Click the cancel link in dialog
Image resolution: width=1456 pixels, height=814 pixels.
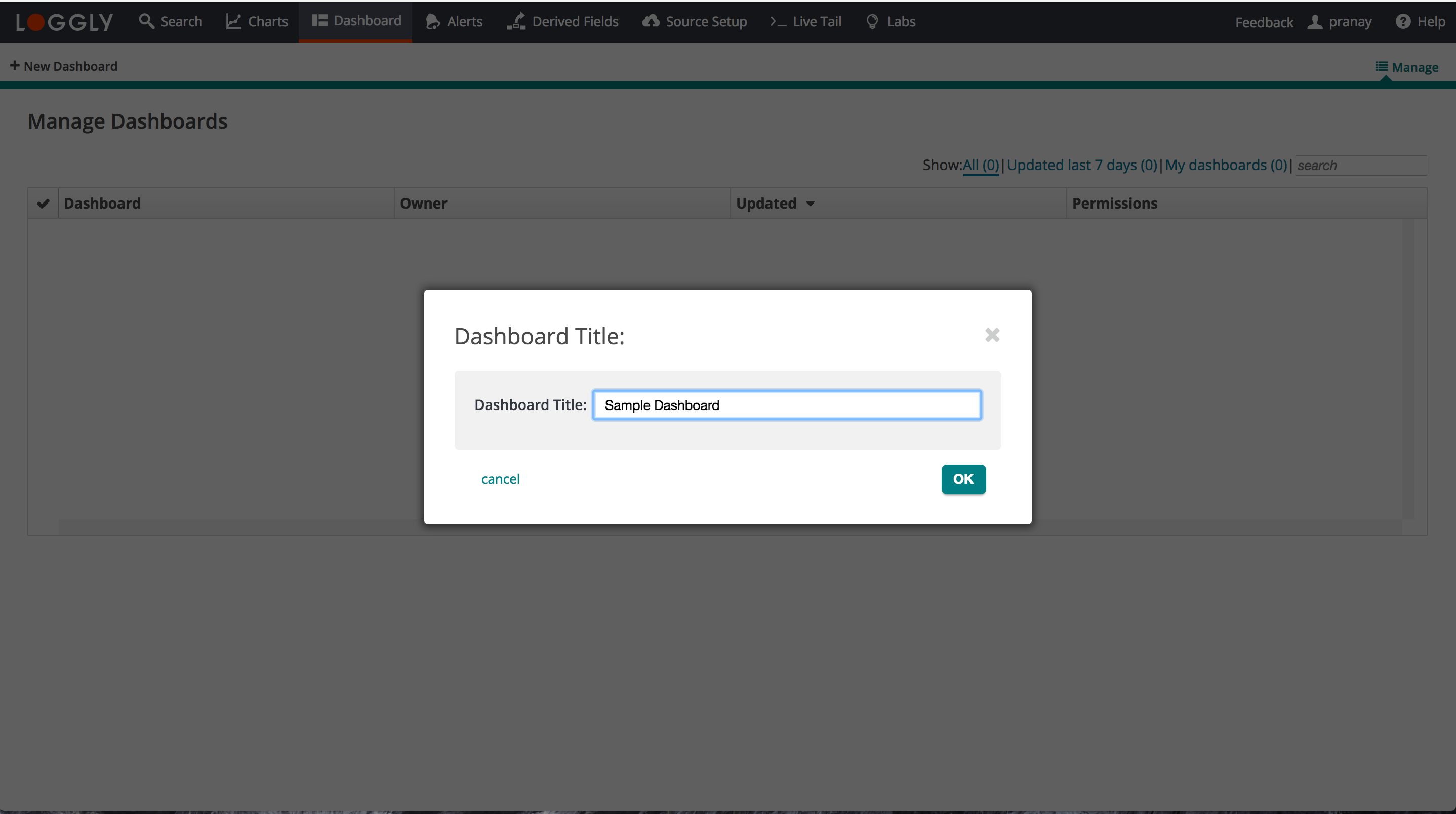click(x=500, y=479)
